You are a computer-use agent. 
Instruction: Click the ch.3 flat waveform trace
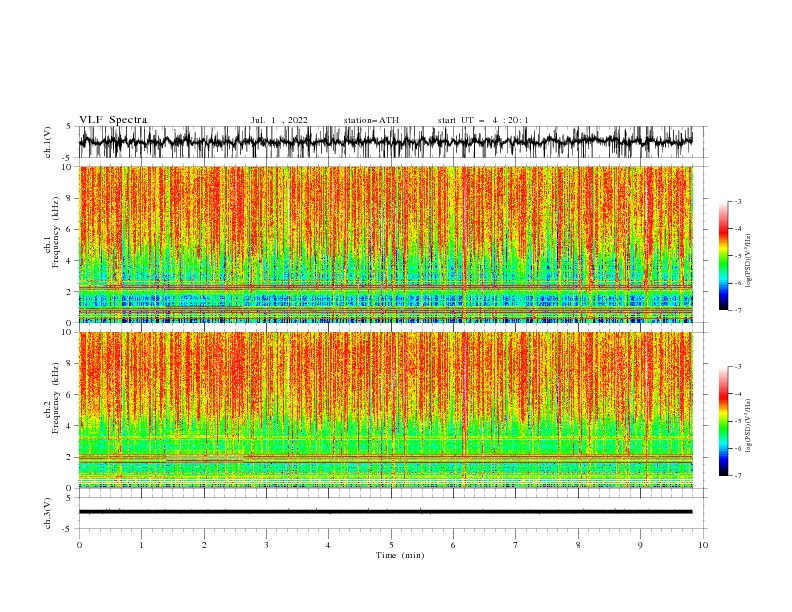[x=386, y=512]
